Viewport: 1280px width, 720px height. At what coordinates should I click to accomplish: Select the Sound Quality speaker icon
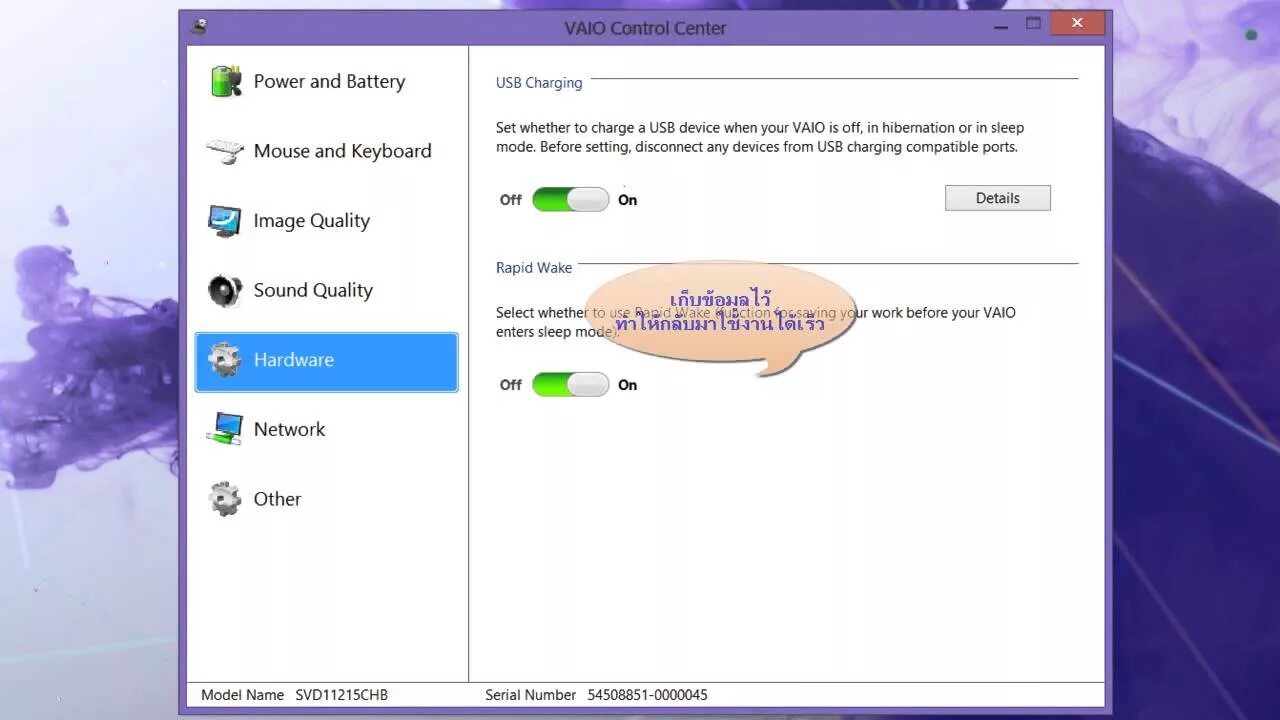(x=224, y=290)
